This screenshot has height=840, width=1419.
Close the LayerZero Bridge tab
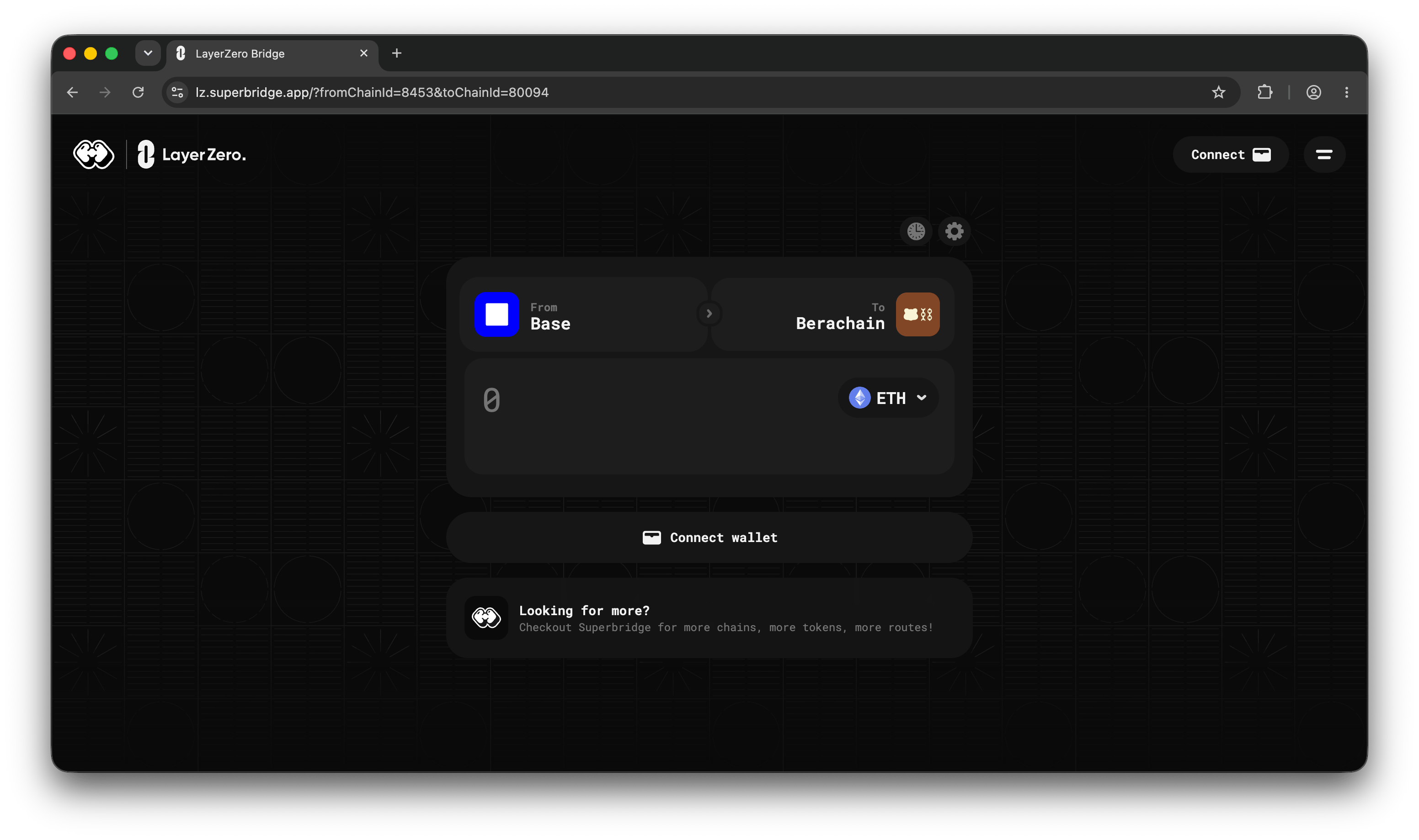364,53
